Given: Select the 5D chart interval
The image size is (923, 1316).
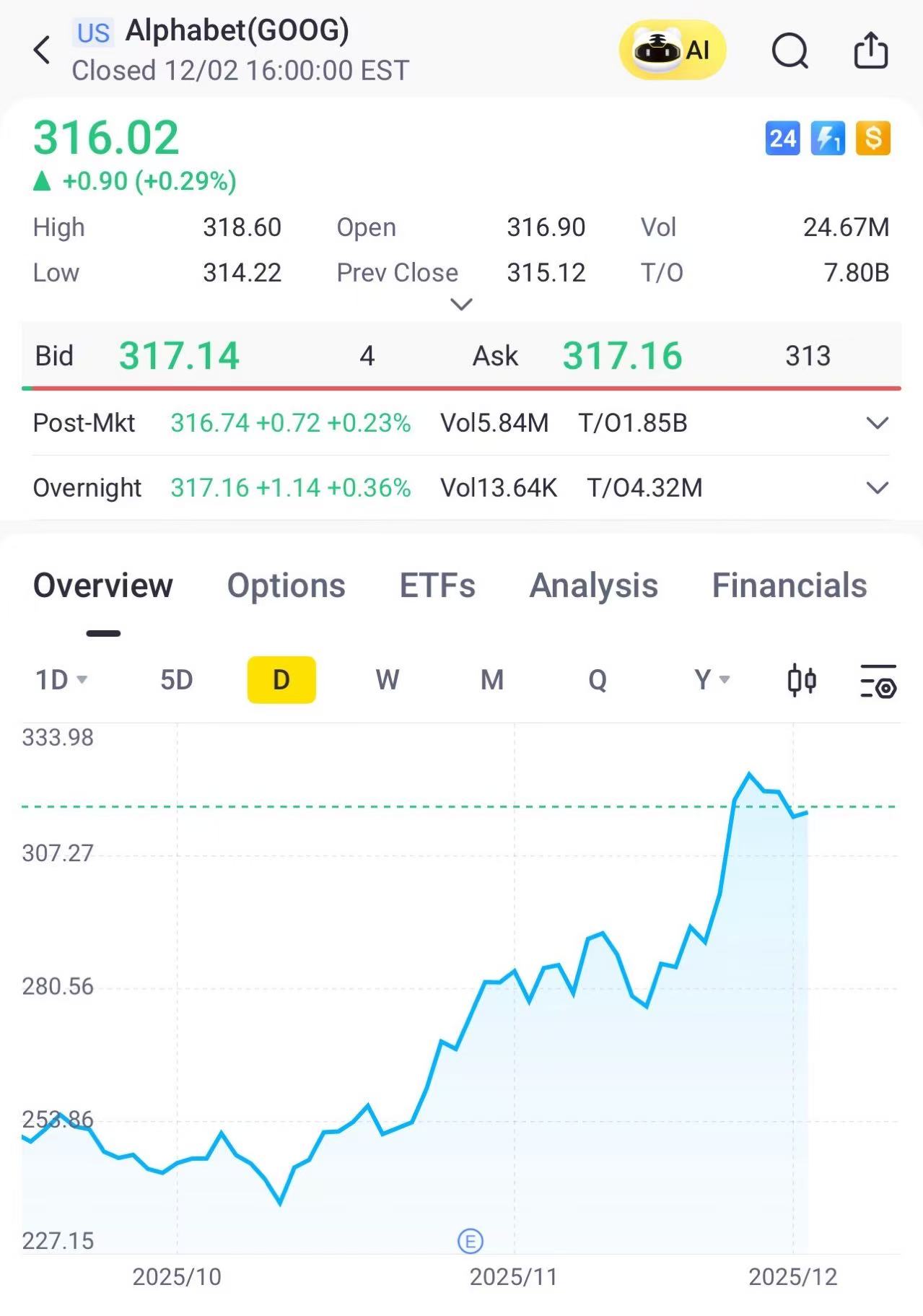Looking at the screenshot, I should click(x=176, y=680).
